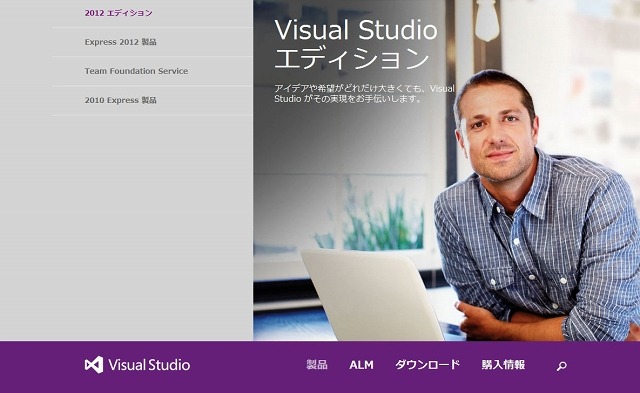The height and width of the screenshot is (393, 640).
Task: Open the 2012 エディション link
Action: tap(118, 13)
